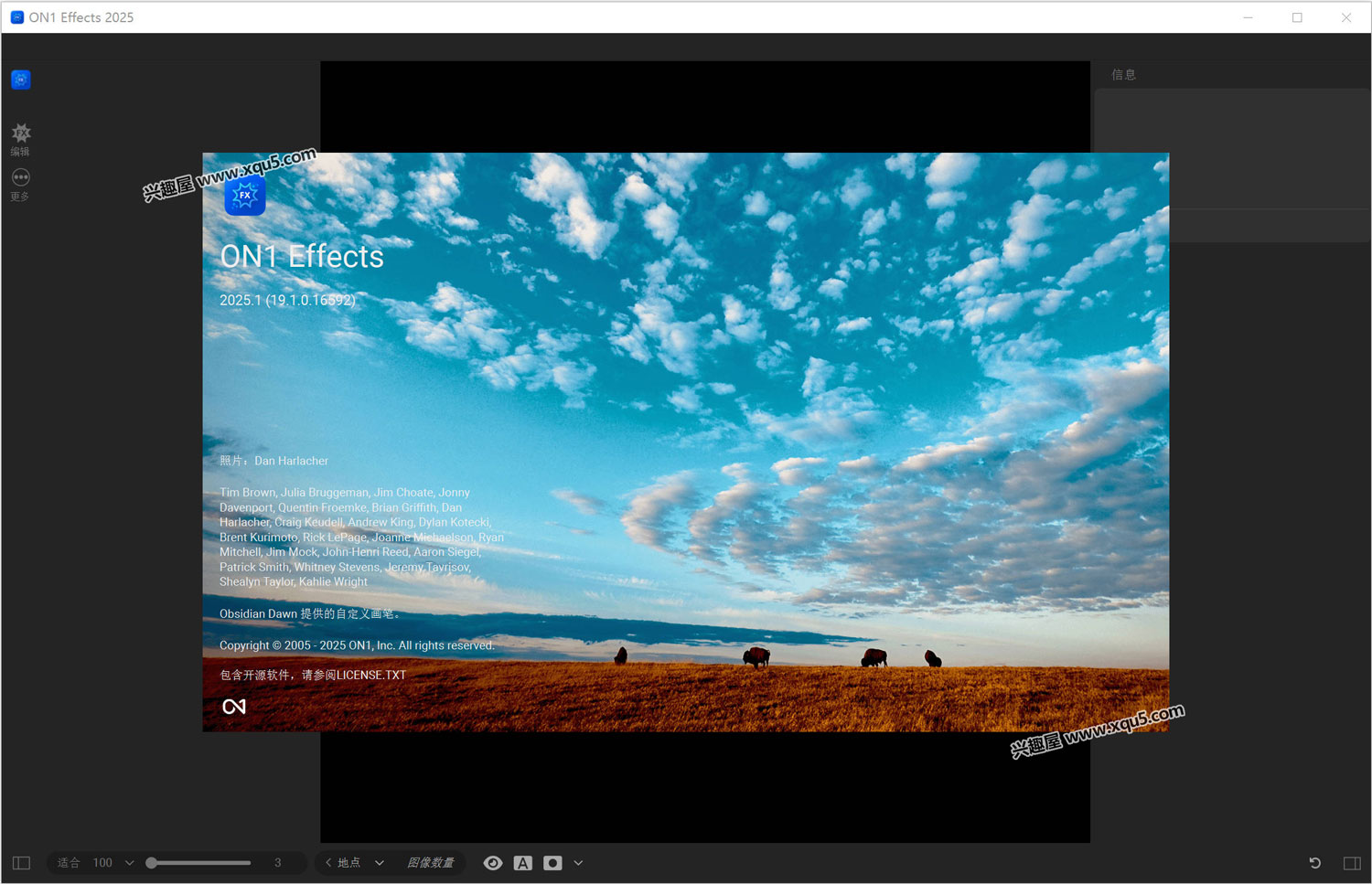Click the ON1 Effects 2025 title bar icon
The height and width of the screenshot is (884, 1372).
[x=16, y=17]
